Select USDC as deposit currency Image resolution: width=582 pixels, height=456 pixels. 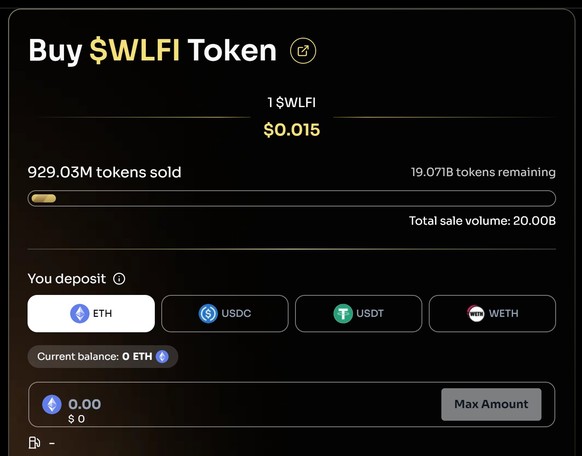point(225,314)
